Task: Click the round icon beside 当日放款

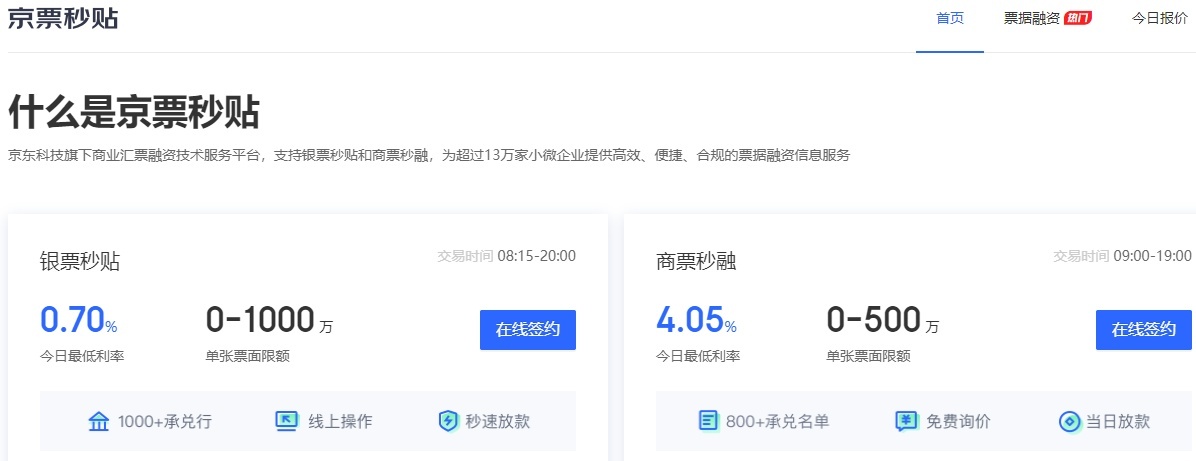Action: click(x=1069, y=421)
